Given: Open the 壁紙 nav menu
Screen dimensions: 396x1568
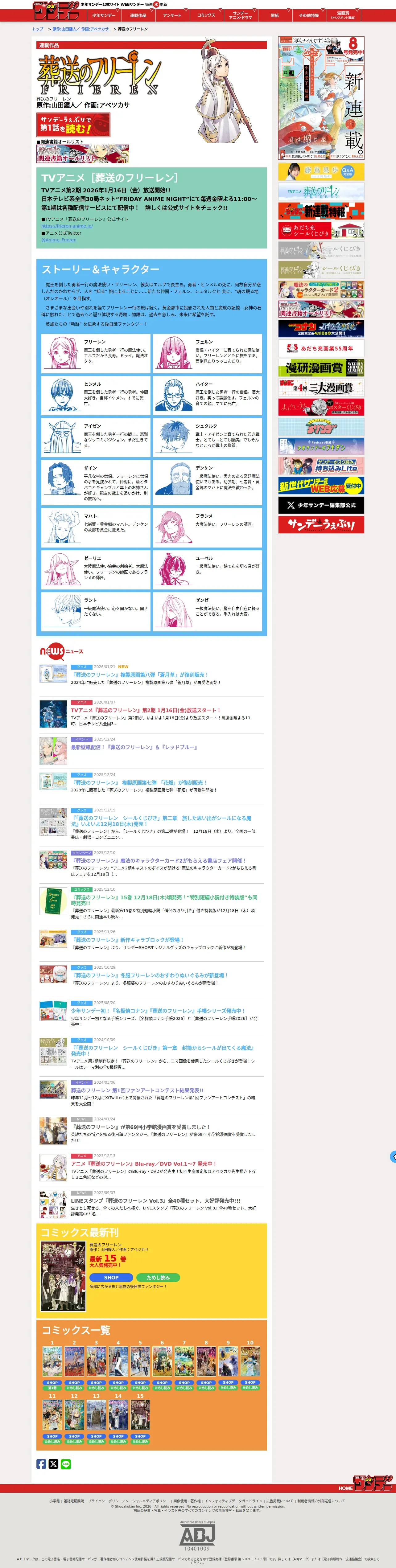Looking at the screenshot, I should 274,15.
